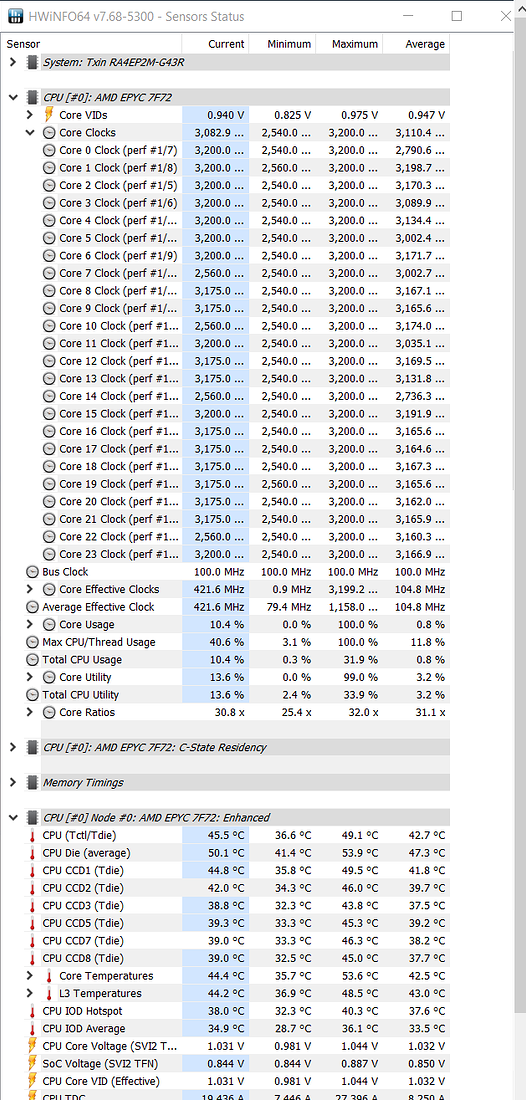This screenshot has width=526, height=1100.
Task: Click the chip icon for System: Txin RA4EP2M-G43R
Action: [x=32, y=62]
